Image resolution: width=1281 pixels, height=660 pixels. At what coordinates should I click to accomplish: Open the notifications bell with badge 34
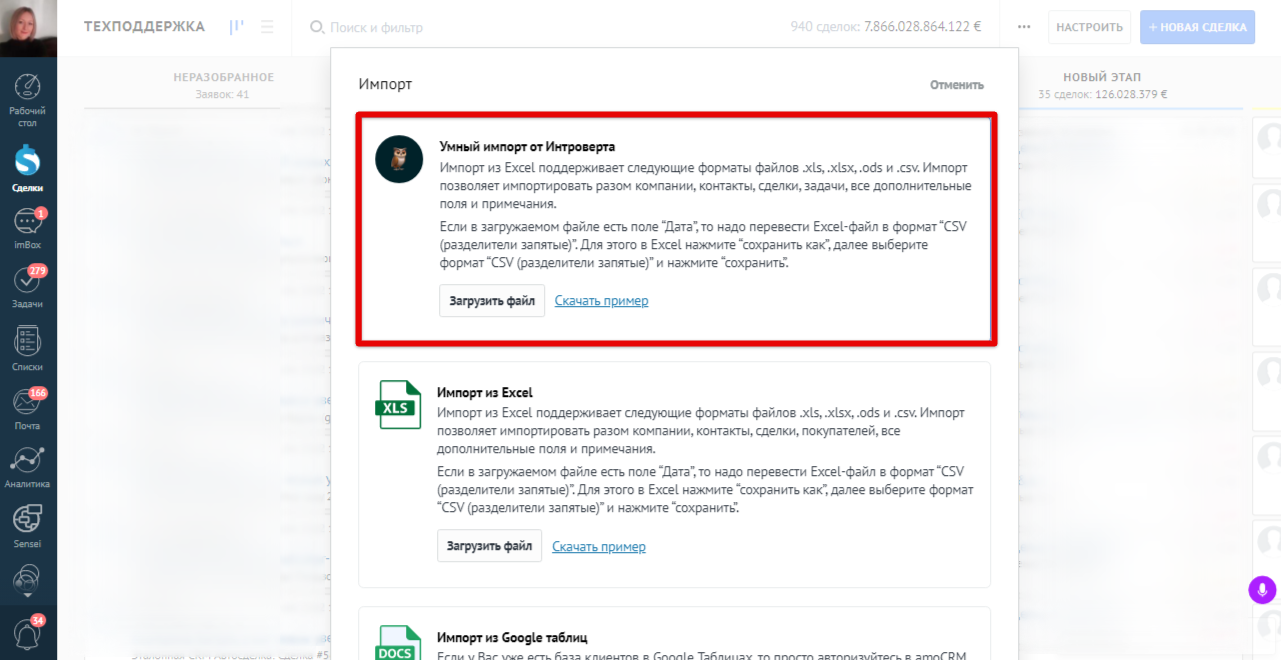coord(28,634)
